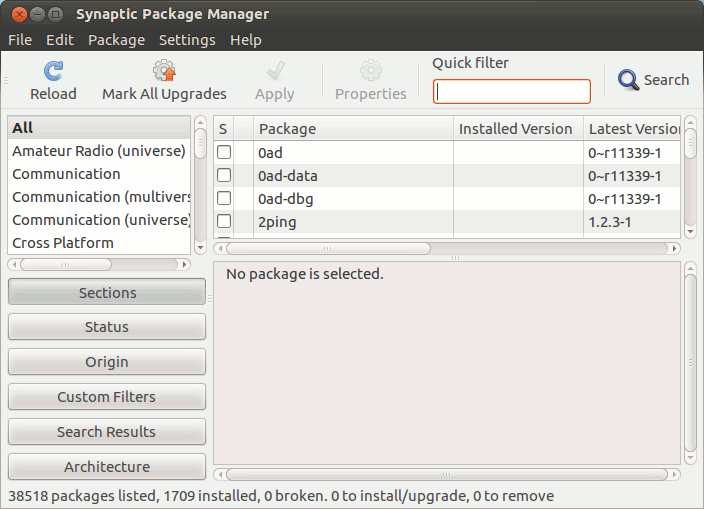
Task: Show the Status filter list
Action: (107, 327)
